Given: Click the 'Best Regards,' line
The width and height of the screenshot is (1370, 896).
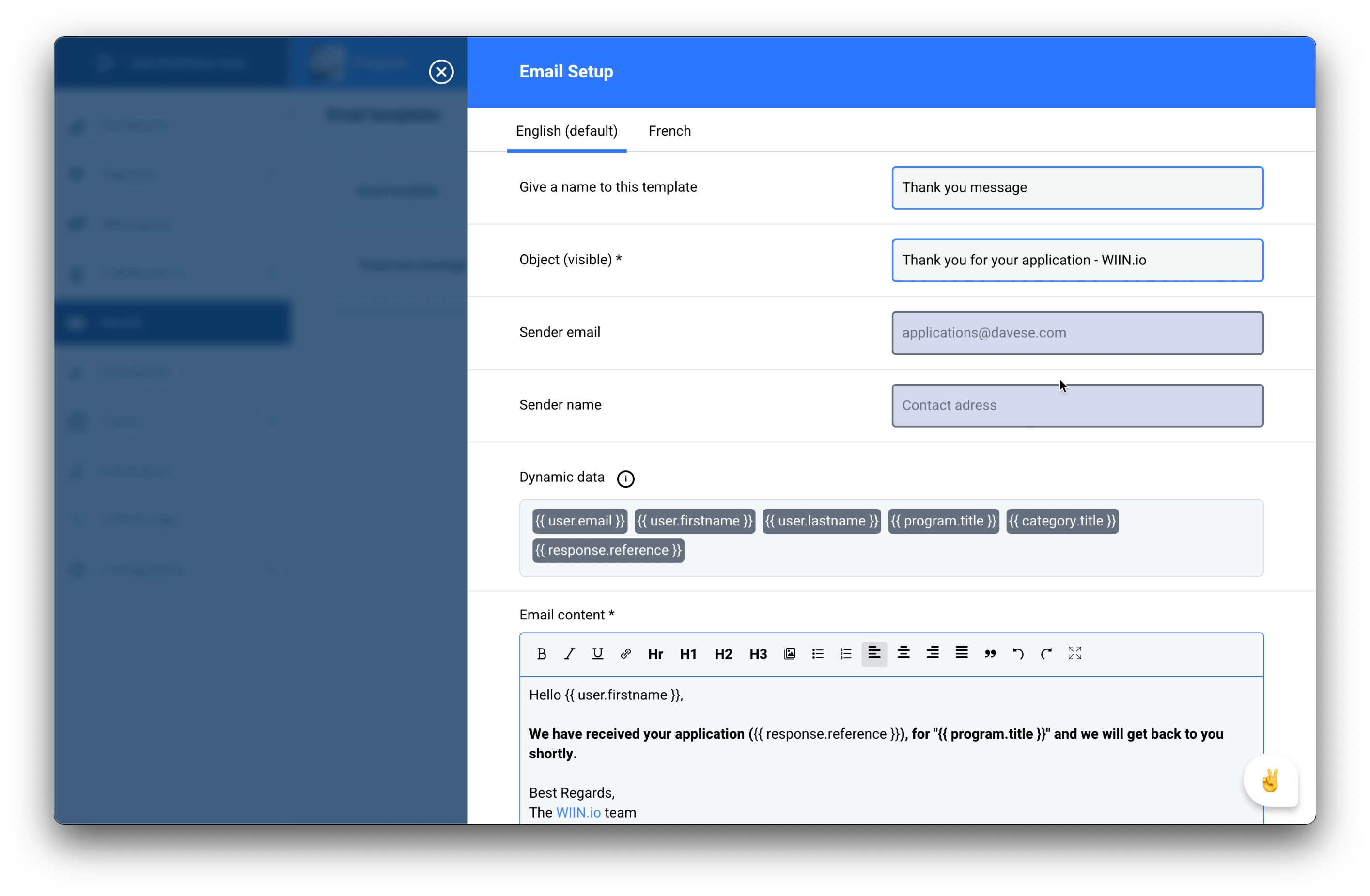Looking at the screenshot, I should tap(572, 793).
